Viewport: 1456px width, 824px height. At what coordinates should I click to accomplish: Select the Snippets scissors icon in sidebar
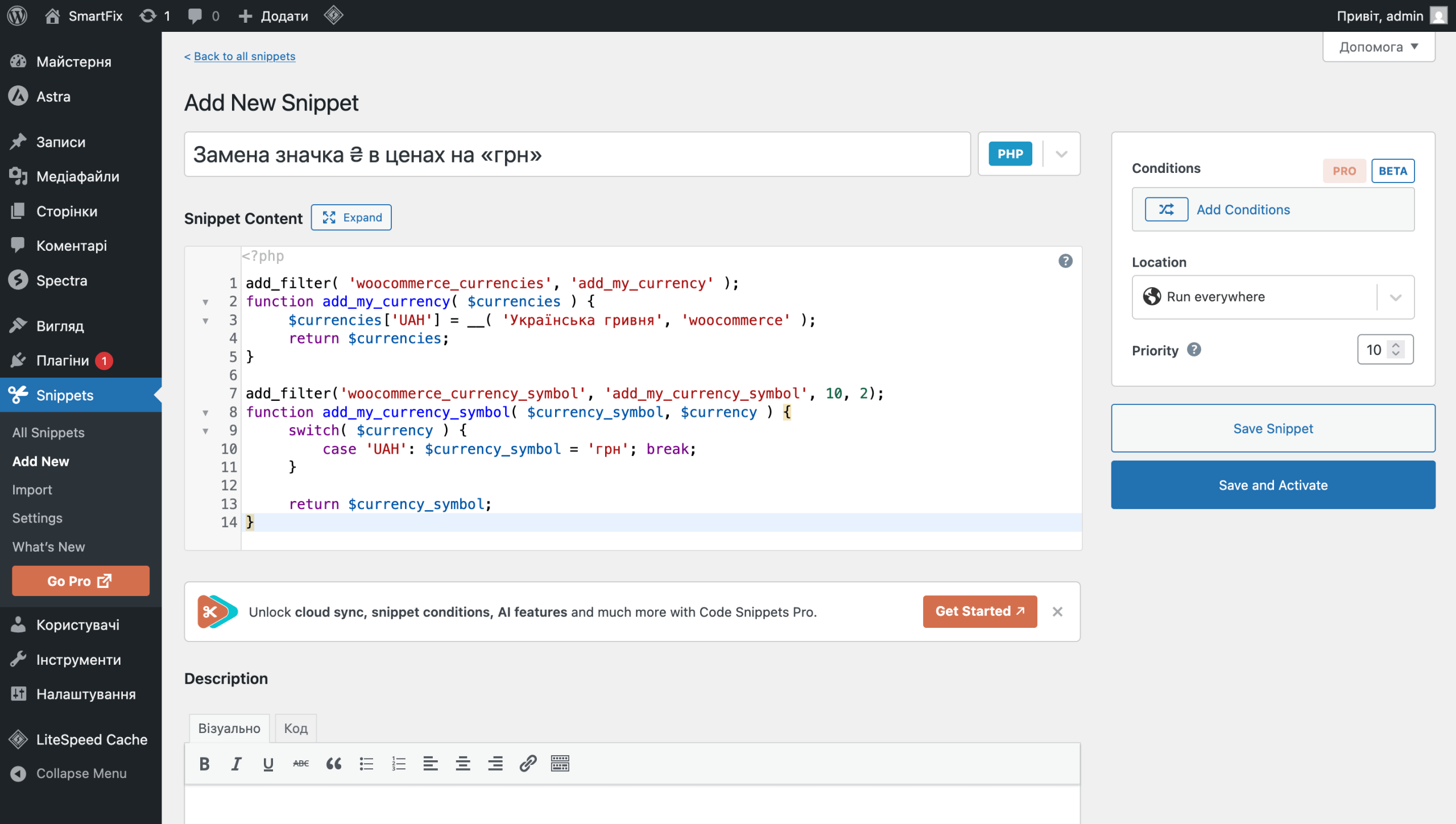point(18,395)
